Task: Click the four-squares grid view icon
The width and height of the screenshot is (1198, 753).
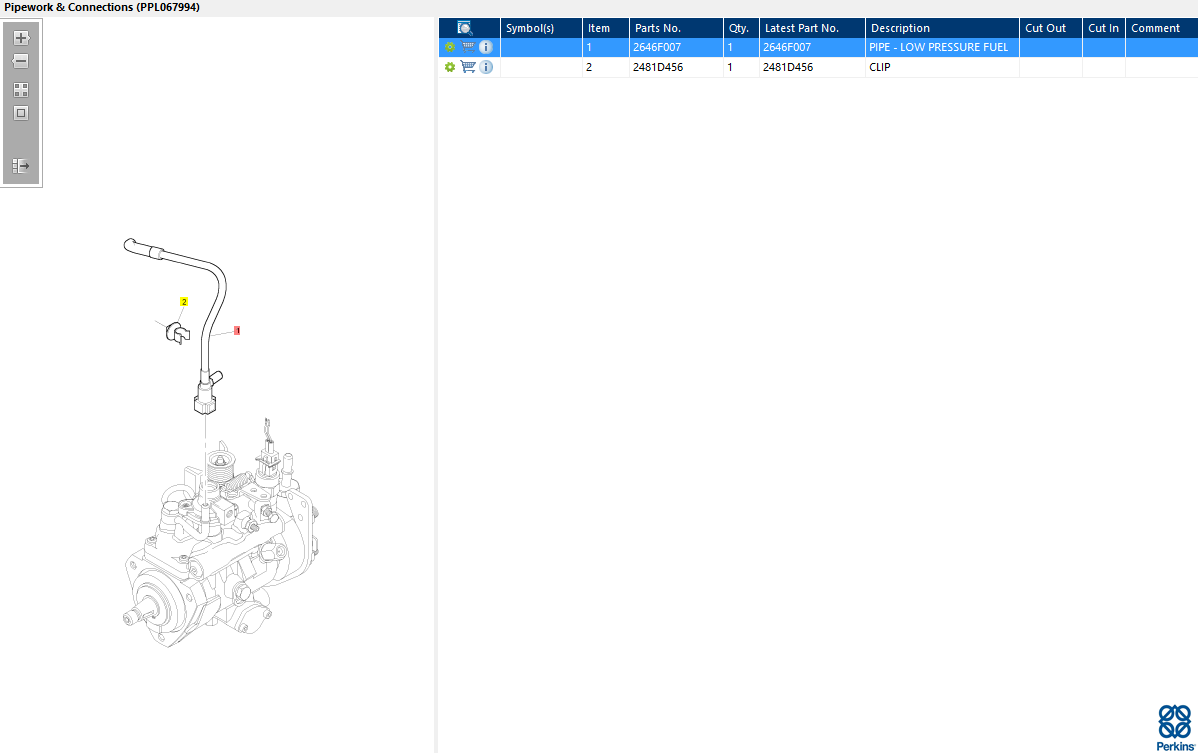Action: [x=21, y=90]
